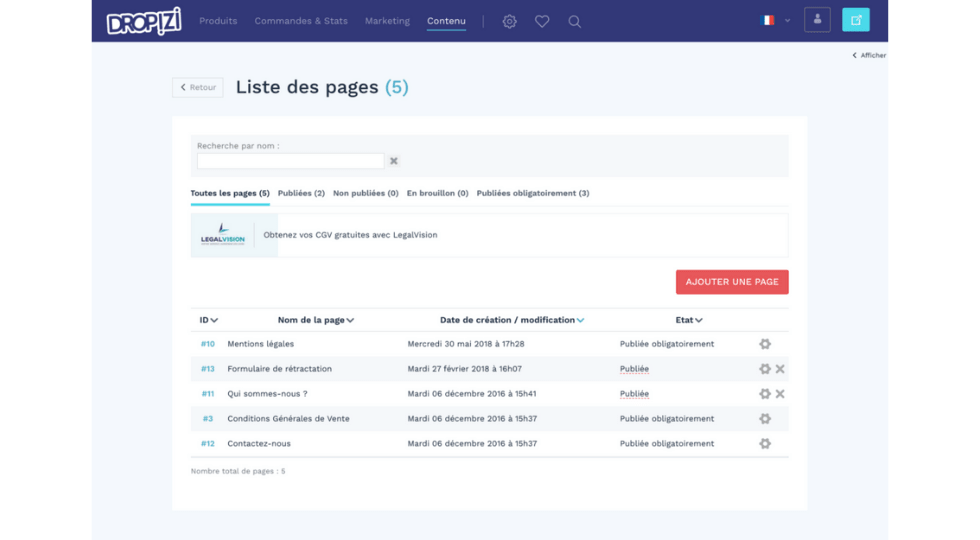
Task: Focus the Recherche par nom field
Action: click(291, 161)
